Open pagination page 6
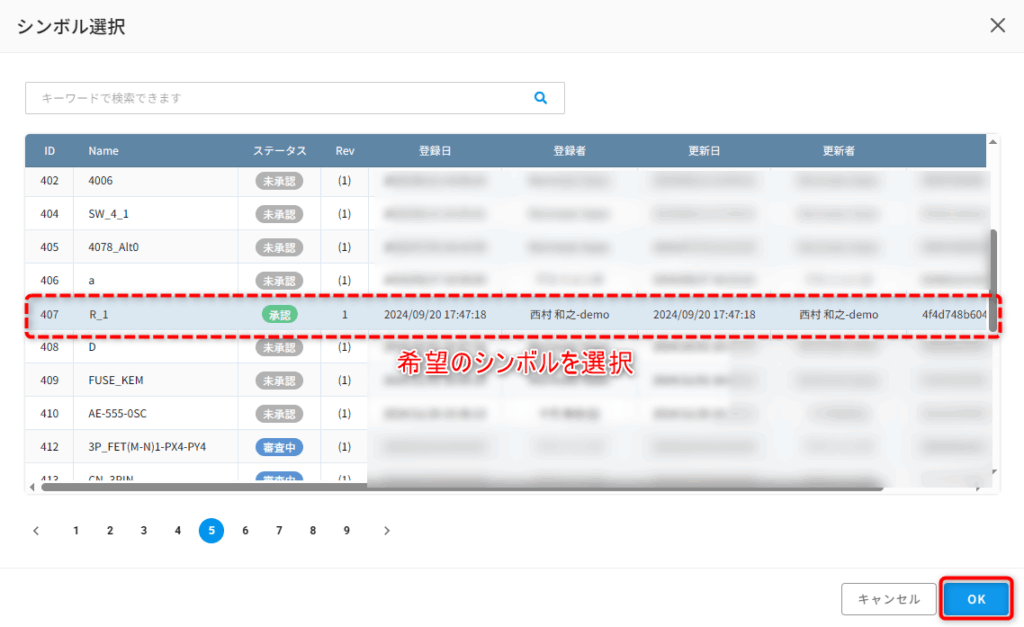Screen dimensions: 1024x627 [x=245, y=530]
